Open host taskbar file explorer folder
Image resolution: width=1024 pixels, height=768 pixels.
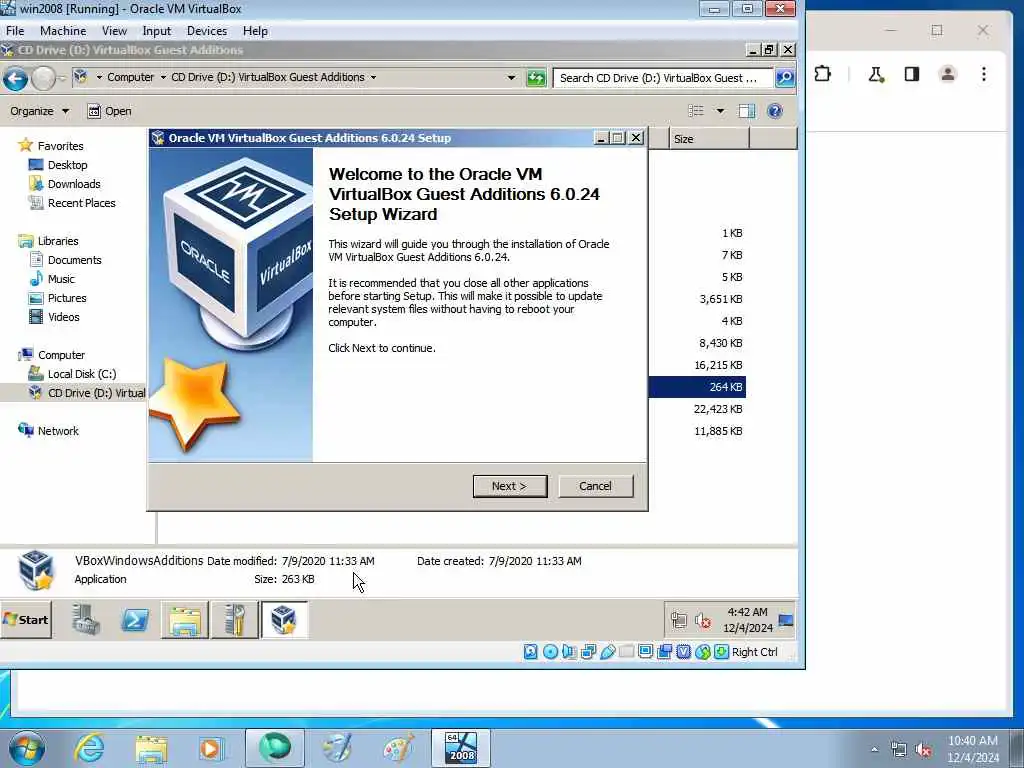pyautogui.click(x=152, y=748)
